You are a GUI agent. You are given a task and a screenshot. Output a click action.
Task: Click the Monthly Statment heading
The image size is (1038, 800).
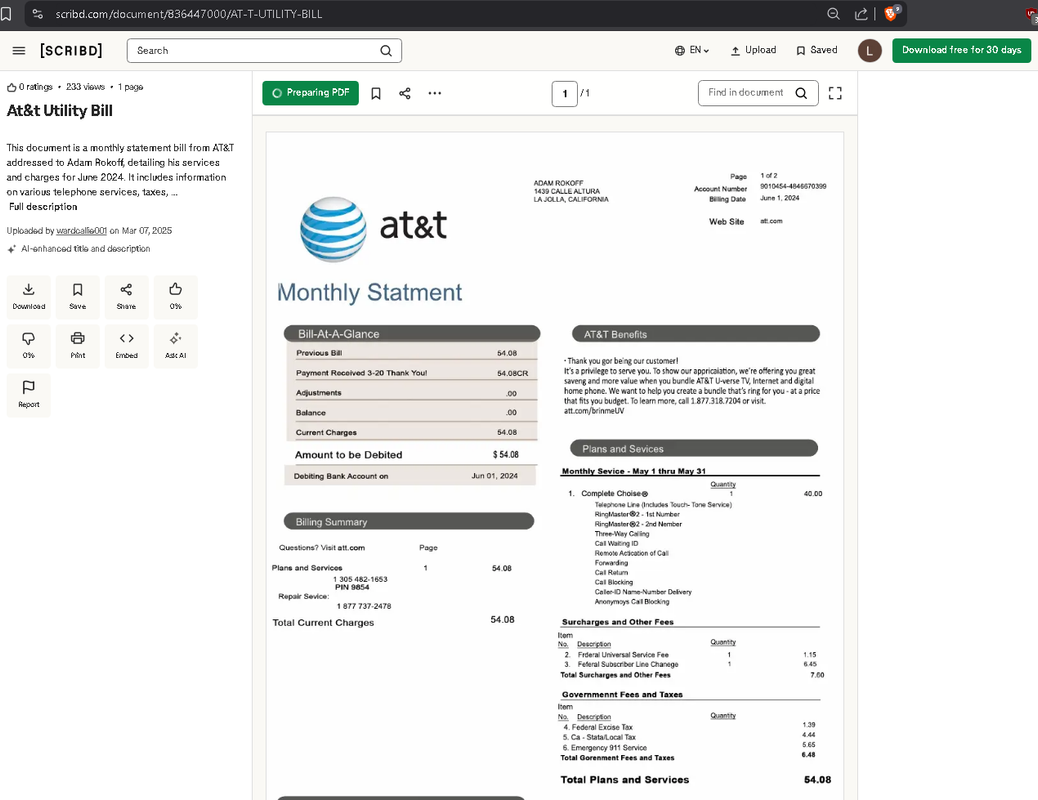[x=369, y=292]
